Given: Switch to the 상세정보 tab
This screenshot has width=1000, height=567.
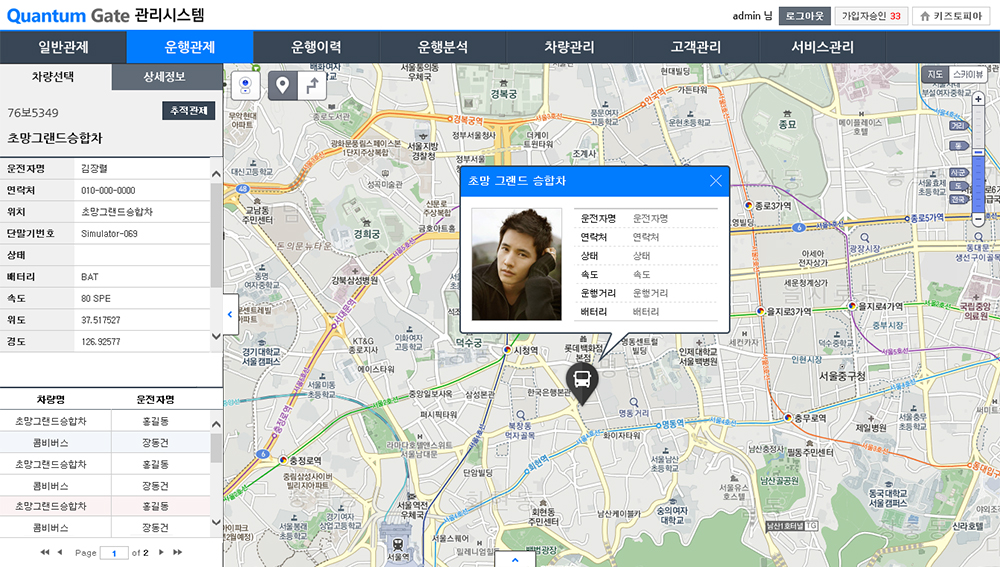Looking at the screenshot, I should click(x=167, y=77).
